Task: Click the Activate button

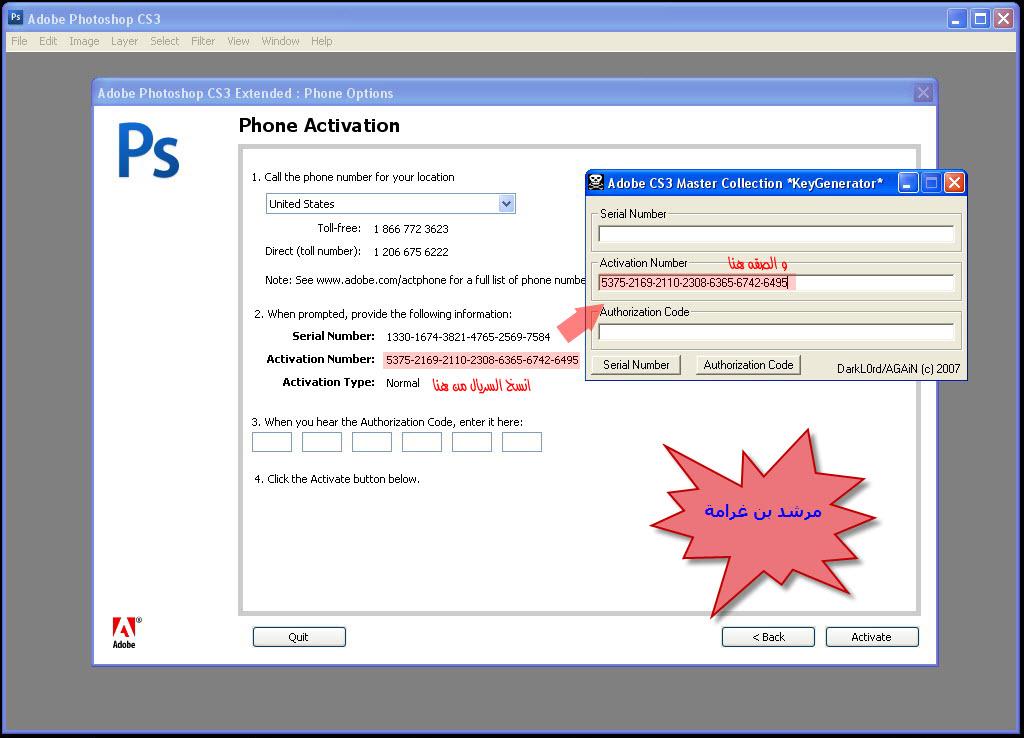Action: pos(872,637)
